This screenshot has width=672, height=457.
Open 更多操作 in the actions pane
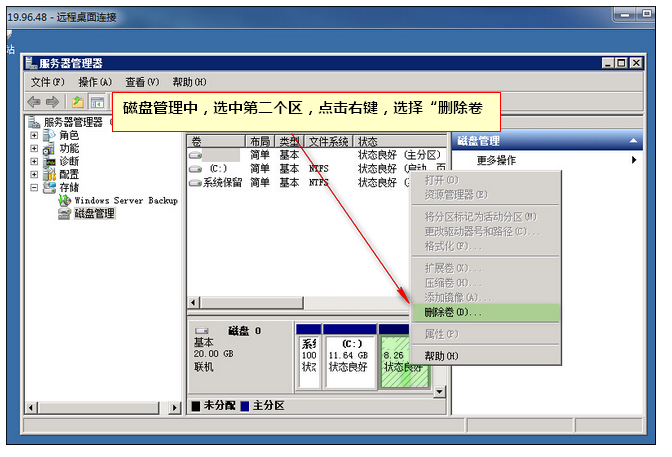pos(496,160)
